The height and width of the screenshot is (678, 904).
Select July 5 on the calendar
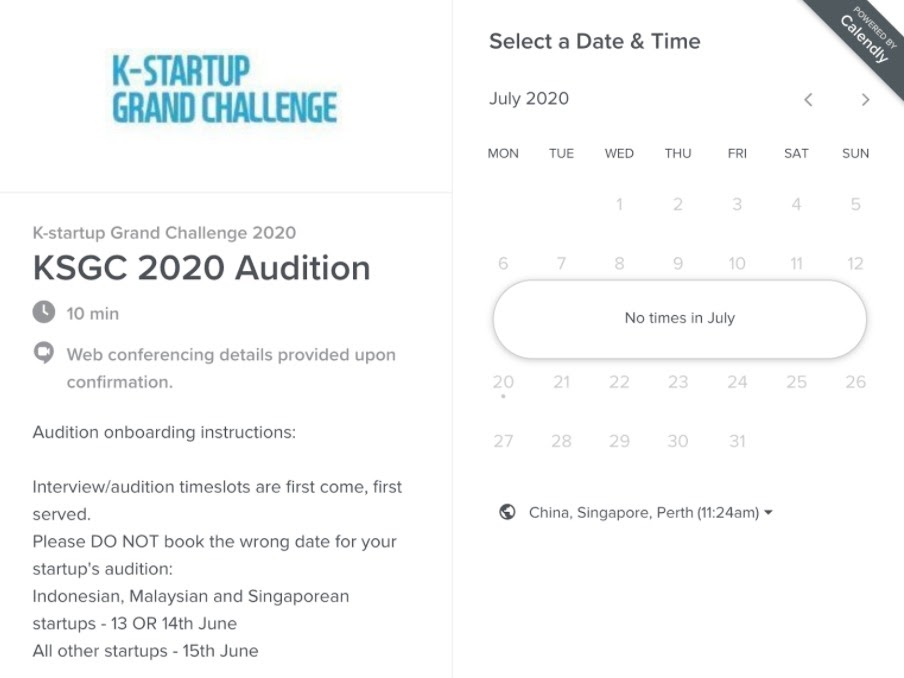856,204
